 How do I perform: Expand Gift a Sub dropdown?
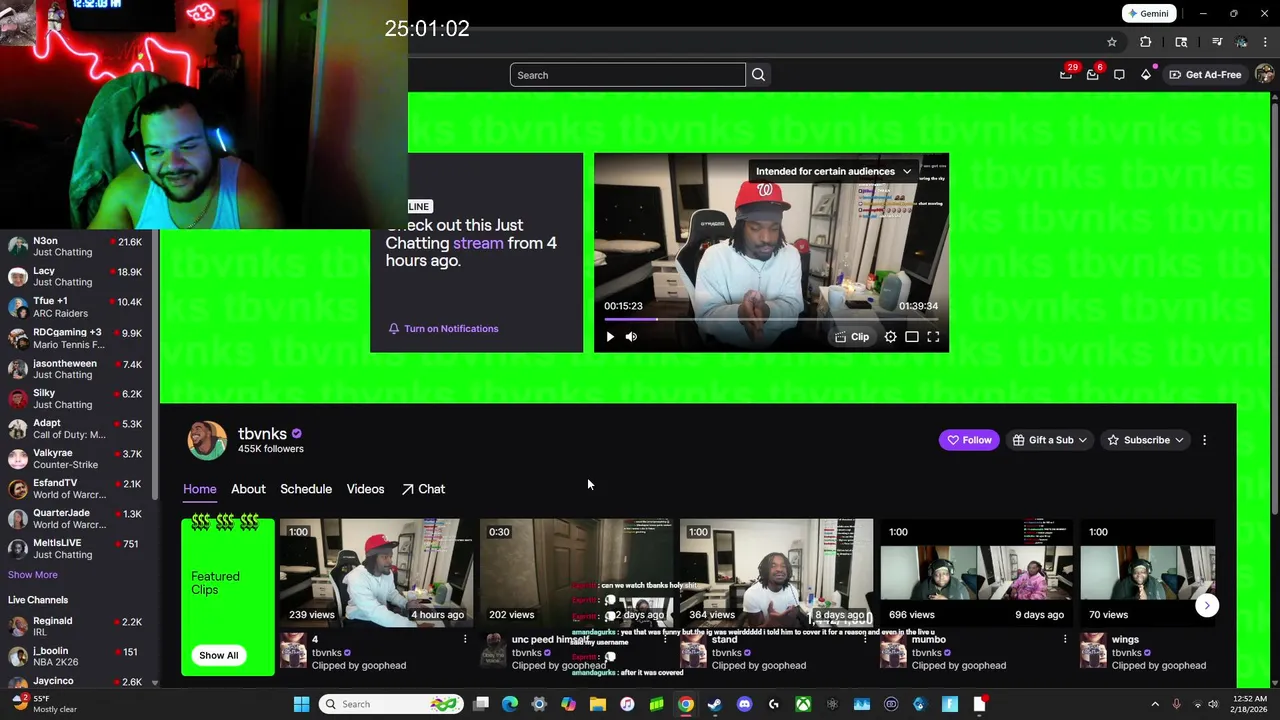coord(1050,440)
